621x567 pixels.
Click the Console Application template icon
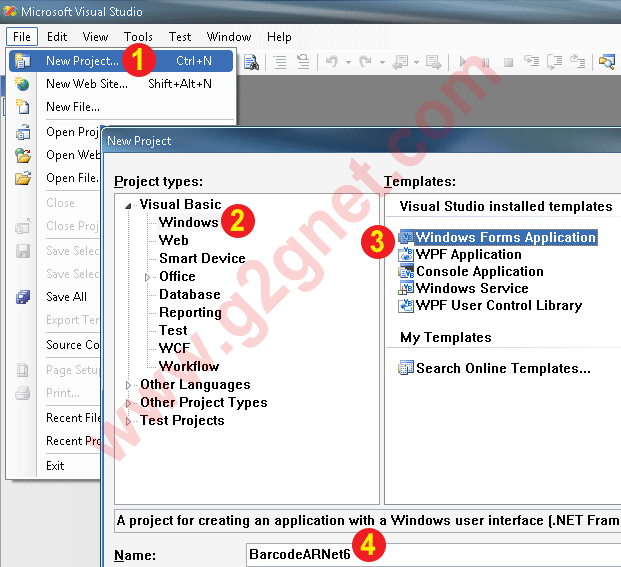406,271
